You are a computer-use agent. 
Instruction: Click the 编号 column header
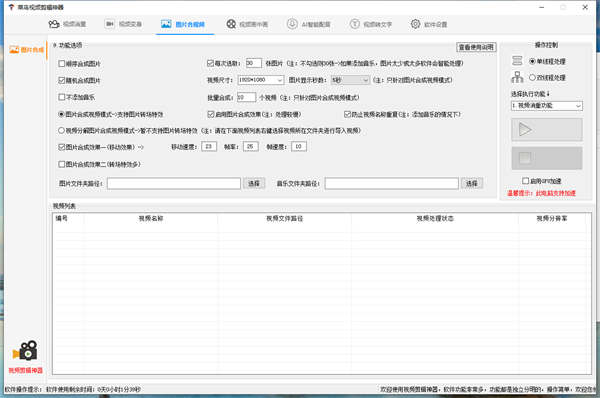62,218
